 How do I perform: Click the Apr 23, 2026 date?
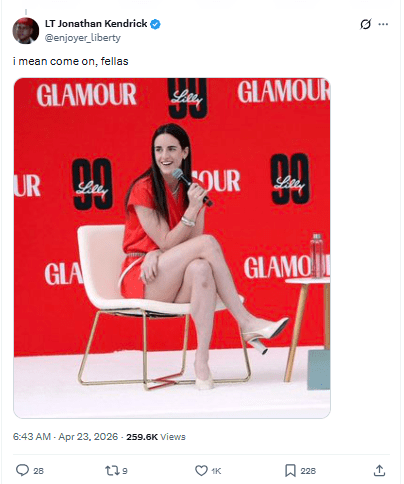[x=88, y=437]
